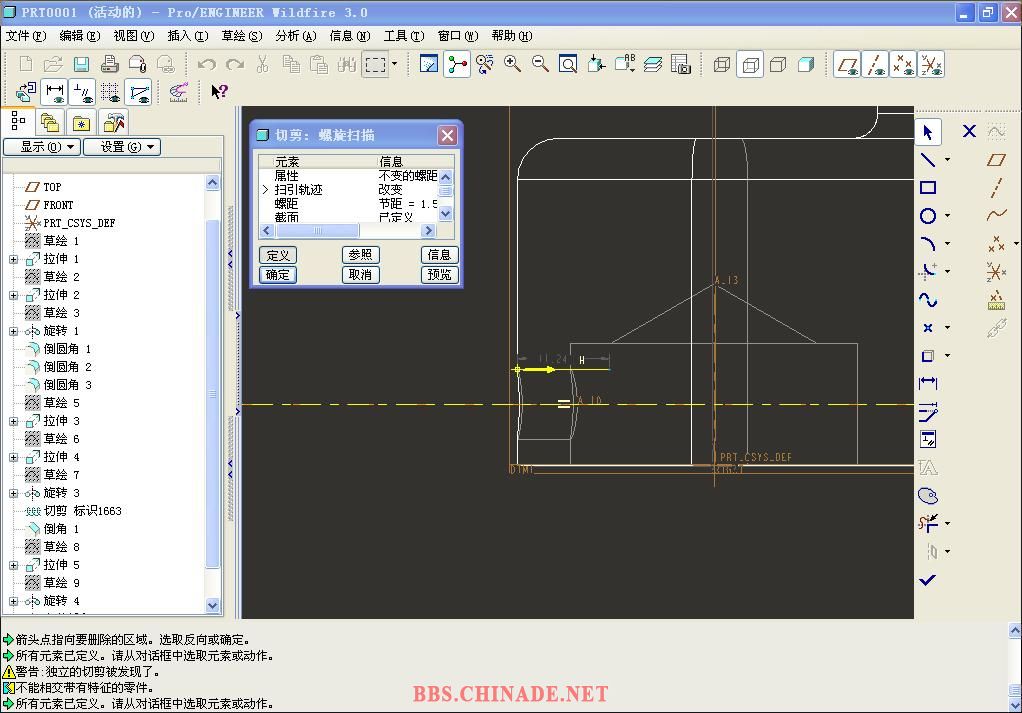Toggle datum planes display
Image resolution: width=1022 pixels, height=713 pixels.
[847, 65]
